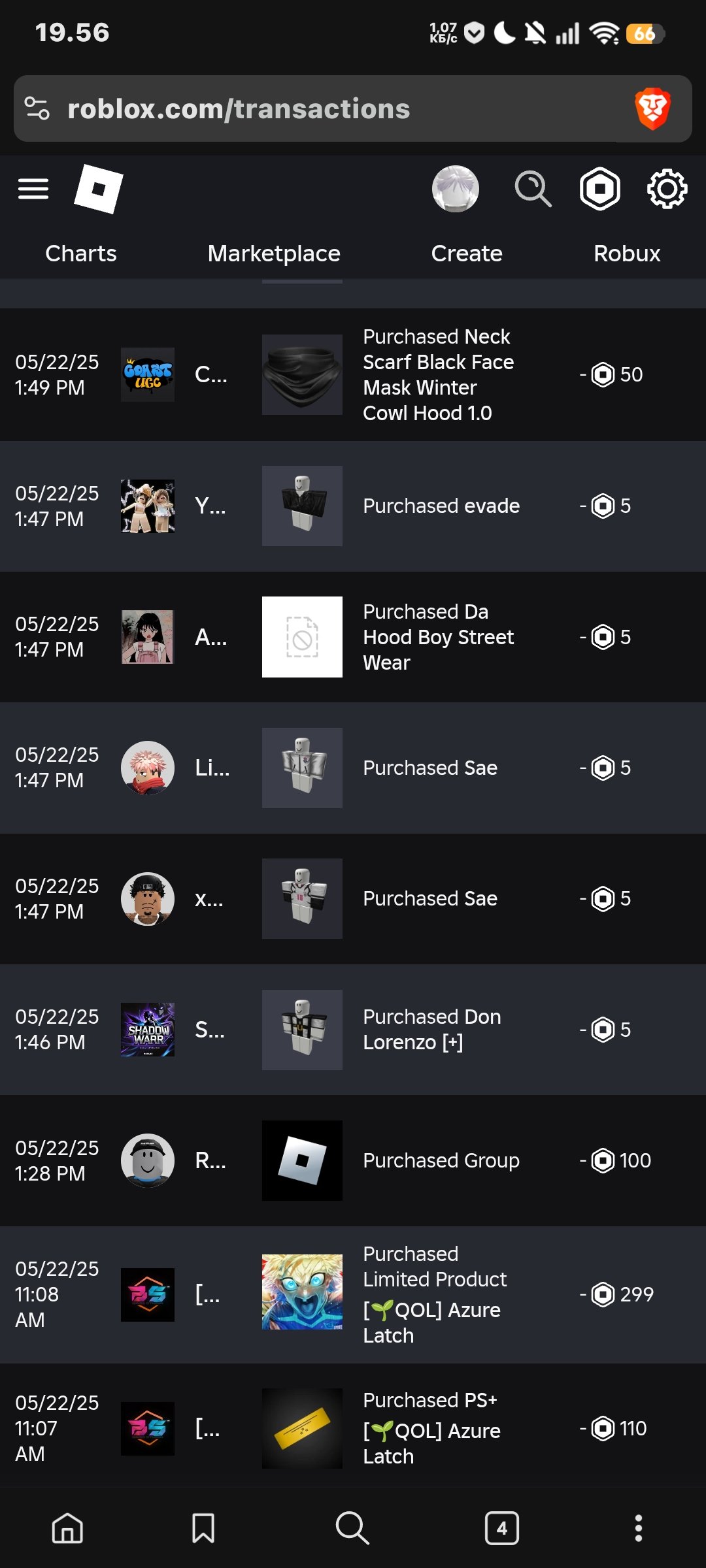
Task: Open the Neck Scarf Black Face Mask thumbnail
Action: 302,375
